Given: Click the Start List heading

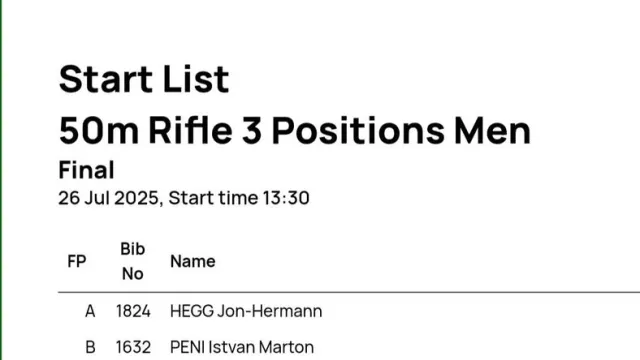Looking at the screenshot, I should [x=144, y=79].
